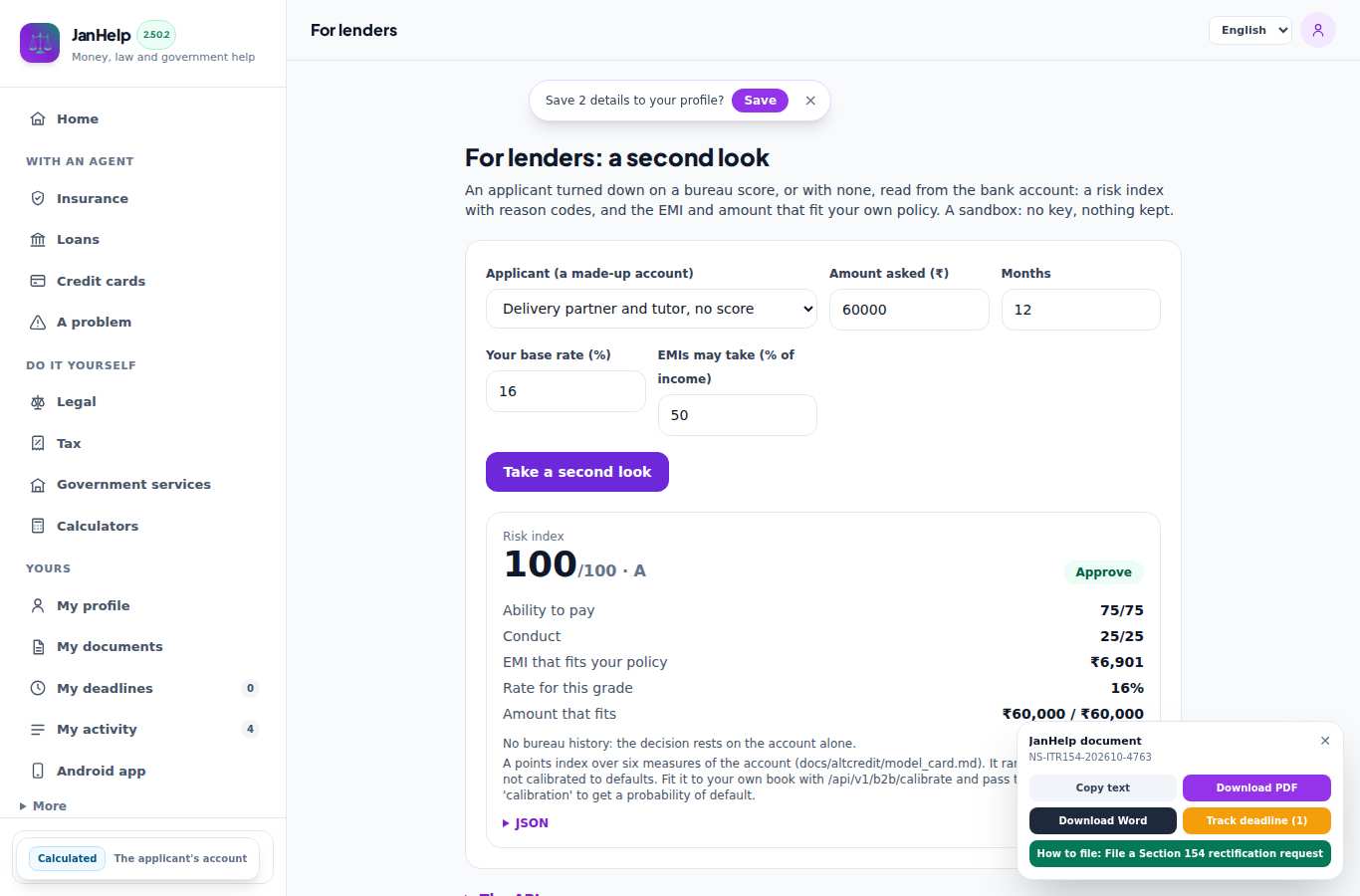Focus the Your base rate field
Image resolution: width=1360 pixels, height=896 pixels.
[566, 391]
